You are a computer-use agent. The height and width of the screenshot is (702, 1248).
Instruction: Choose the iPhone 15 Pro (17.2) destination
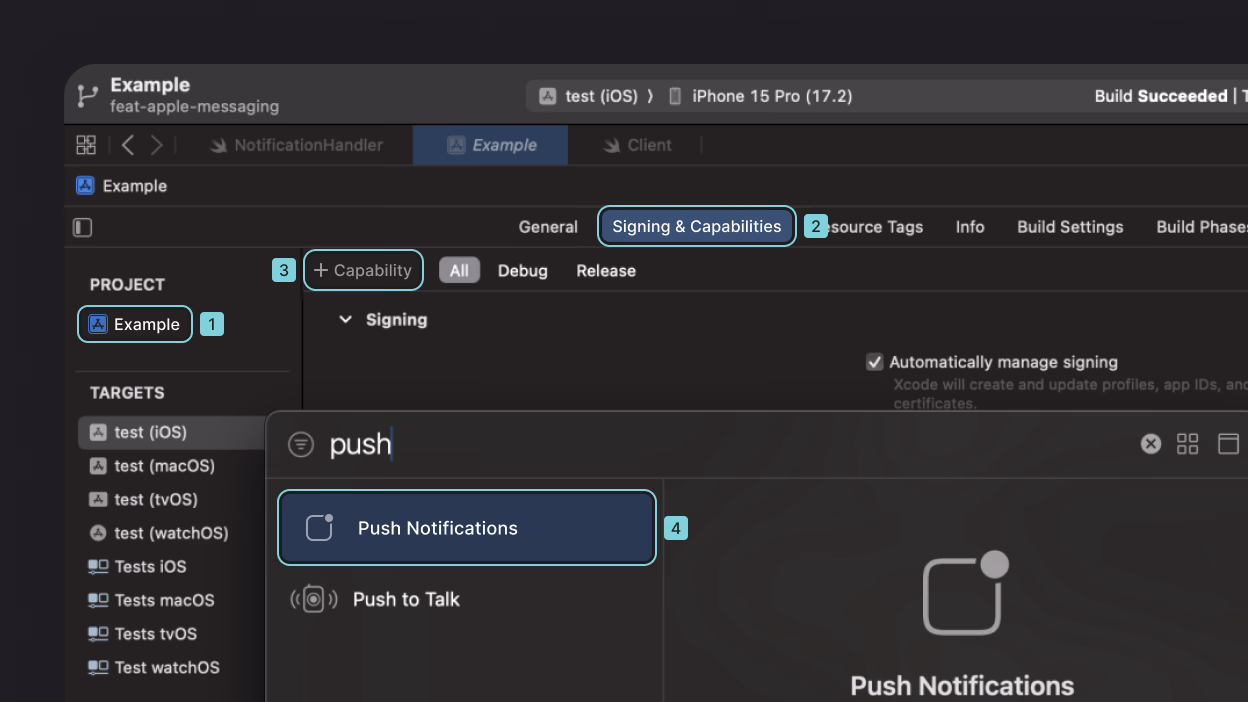(760, 96)
